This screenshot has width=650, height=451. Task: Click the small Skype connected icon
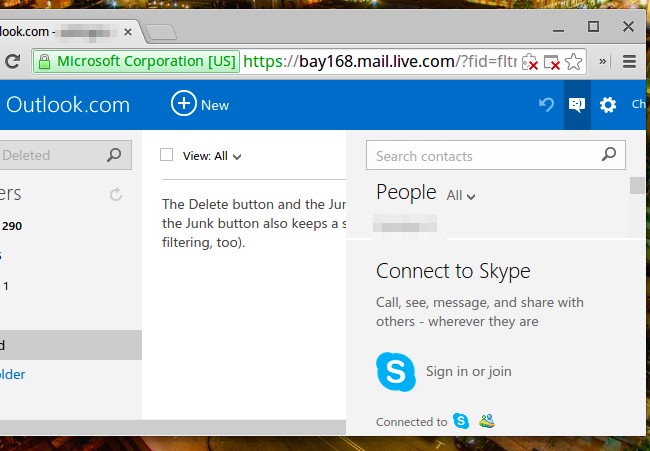[461, 421]
